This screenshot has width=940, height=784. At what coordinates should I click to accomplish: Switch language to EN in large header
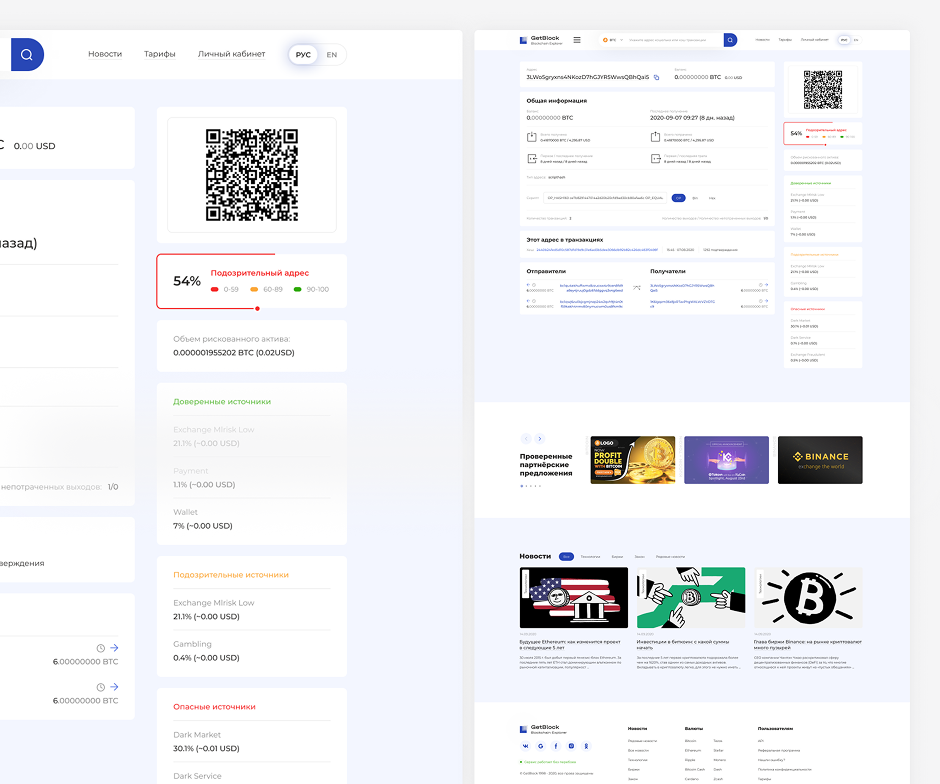tap(332, 54)
